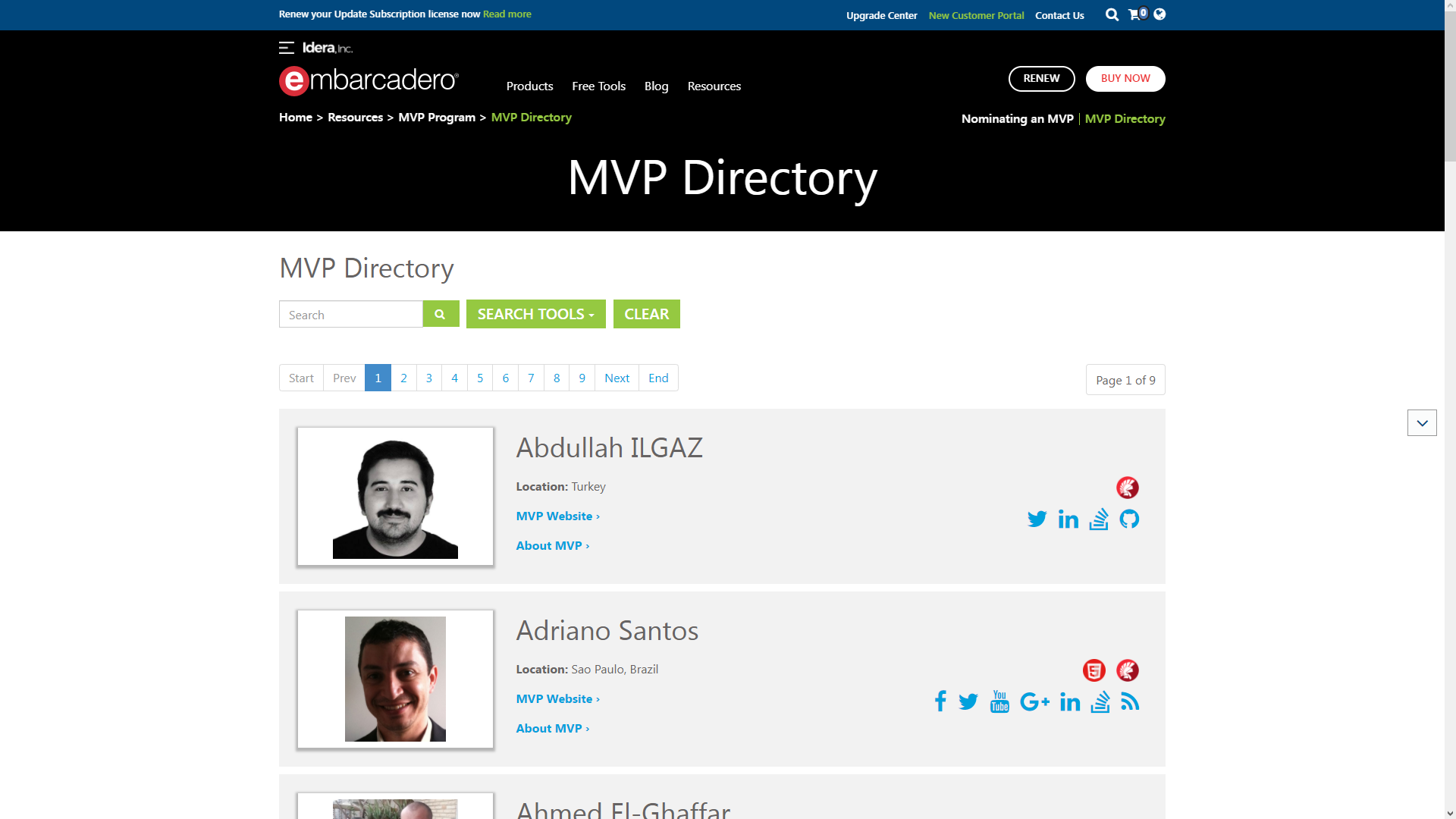The height and width of the screenshot is (819, 1456).
Task: Click Next in pagination
Action: (x=617, y=378)
